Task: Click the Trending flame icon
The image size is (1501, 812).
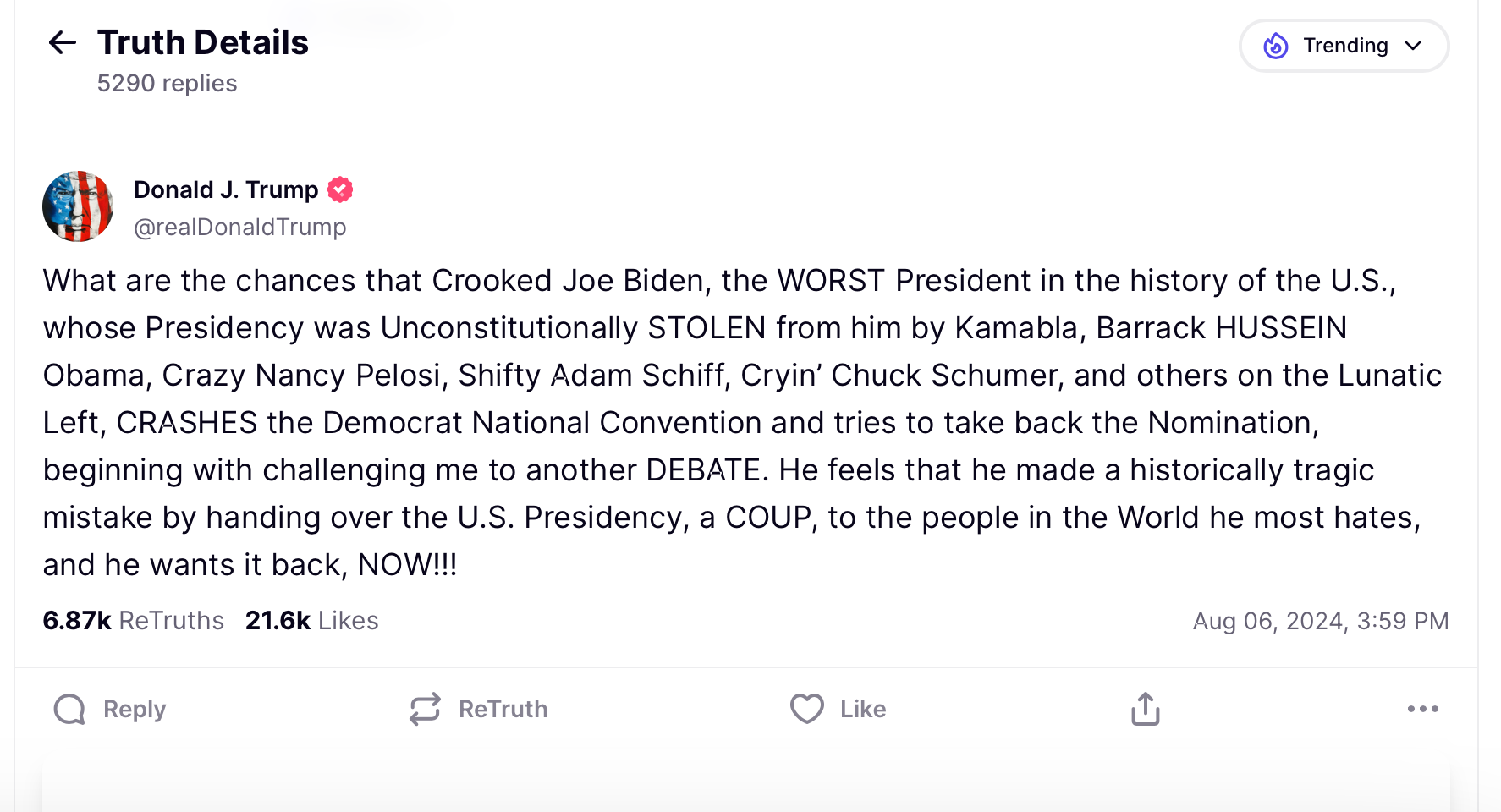Action: [1275, 46]
